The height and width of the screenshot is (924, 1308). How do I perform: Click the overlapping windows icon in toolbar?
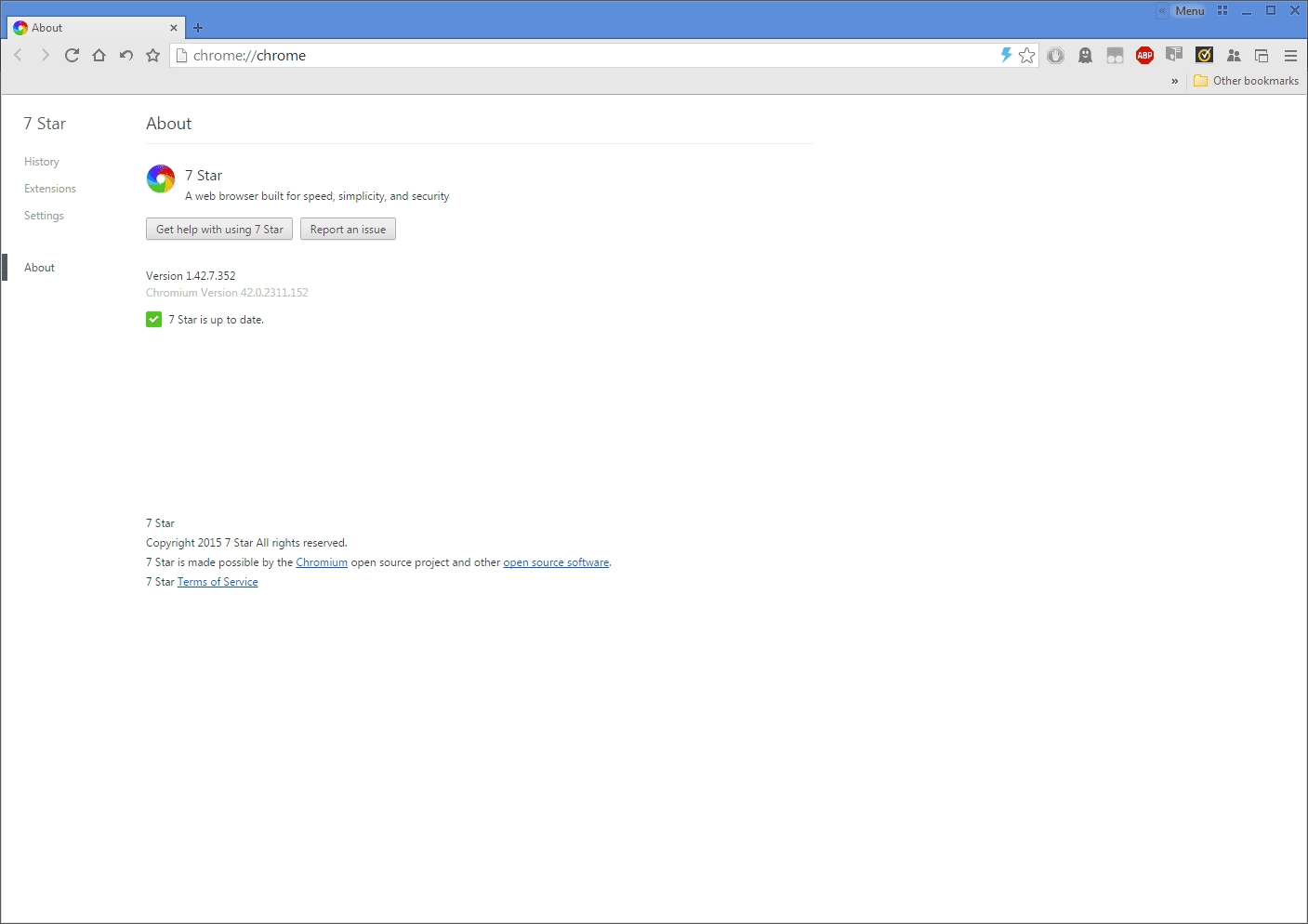click(x=1262, y=56)
